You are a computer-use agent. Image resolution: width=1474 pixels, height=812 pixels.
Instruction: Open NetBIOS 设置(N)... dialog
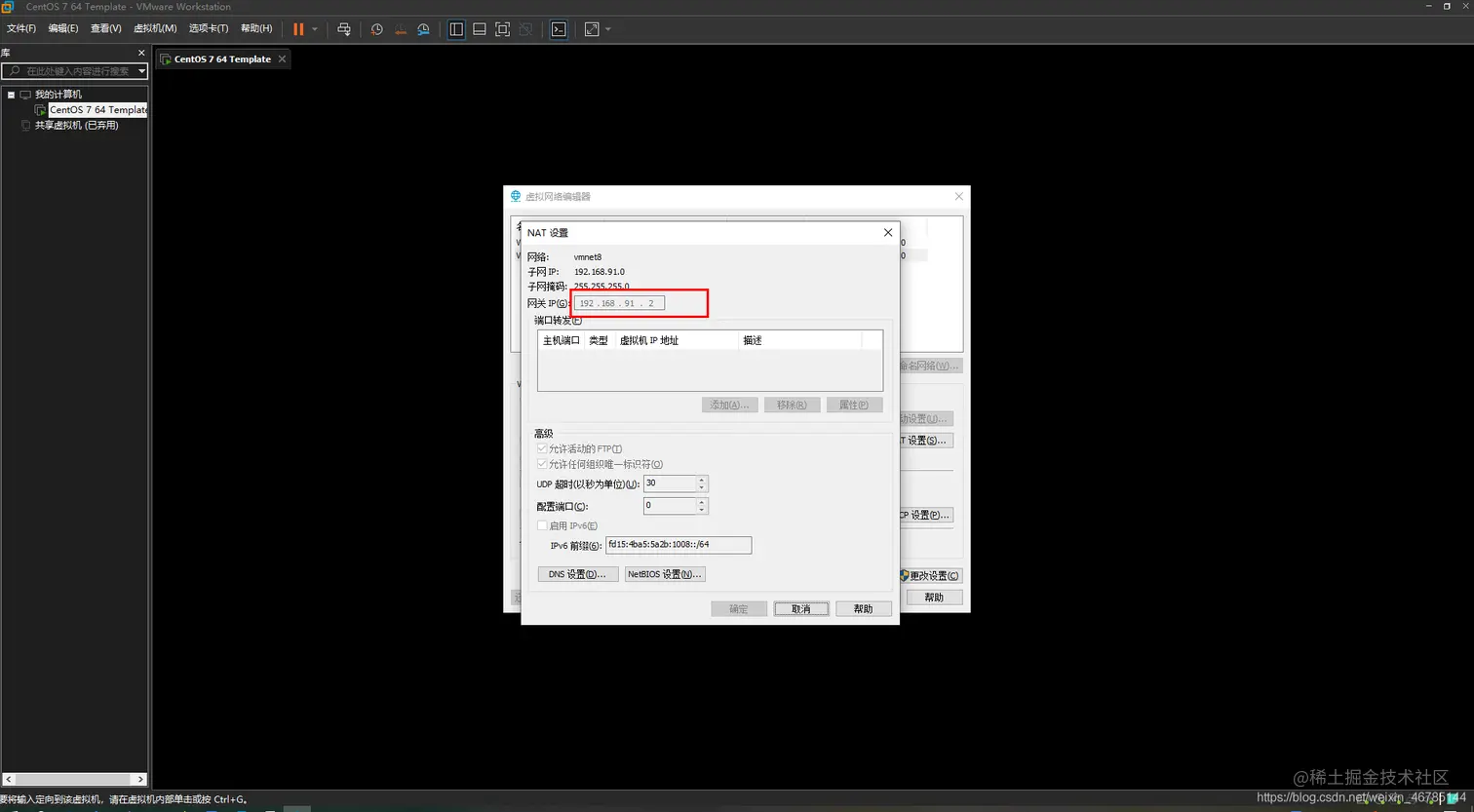[x=665, y=574]
